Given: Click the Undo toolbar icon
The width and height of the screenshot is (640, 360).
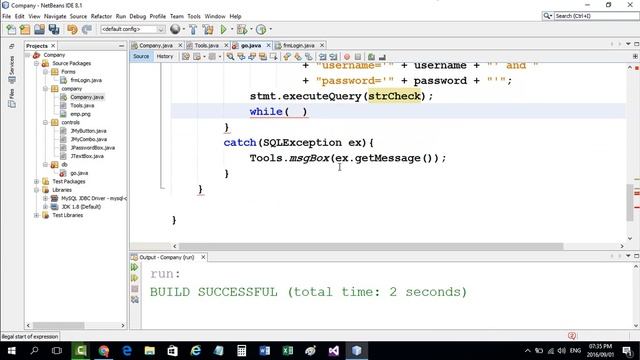Looking at the screenshot, I should tap(72, 29).
